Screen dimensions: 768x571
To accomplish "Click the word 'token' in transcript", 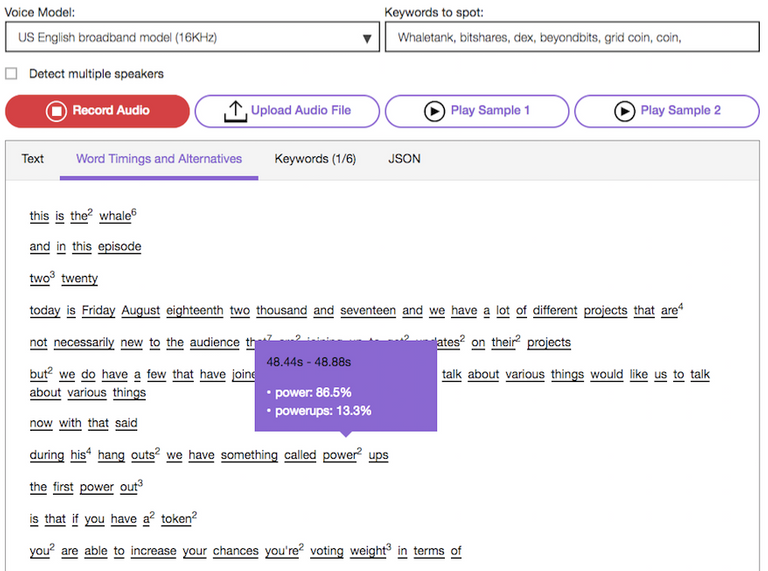I will click(x=178, y=518).
